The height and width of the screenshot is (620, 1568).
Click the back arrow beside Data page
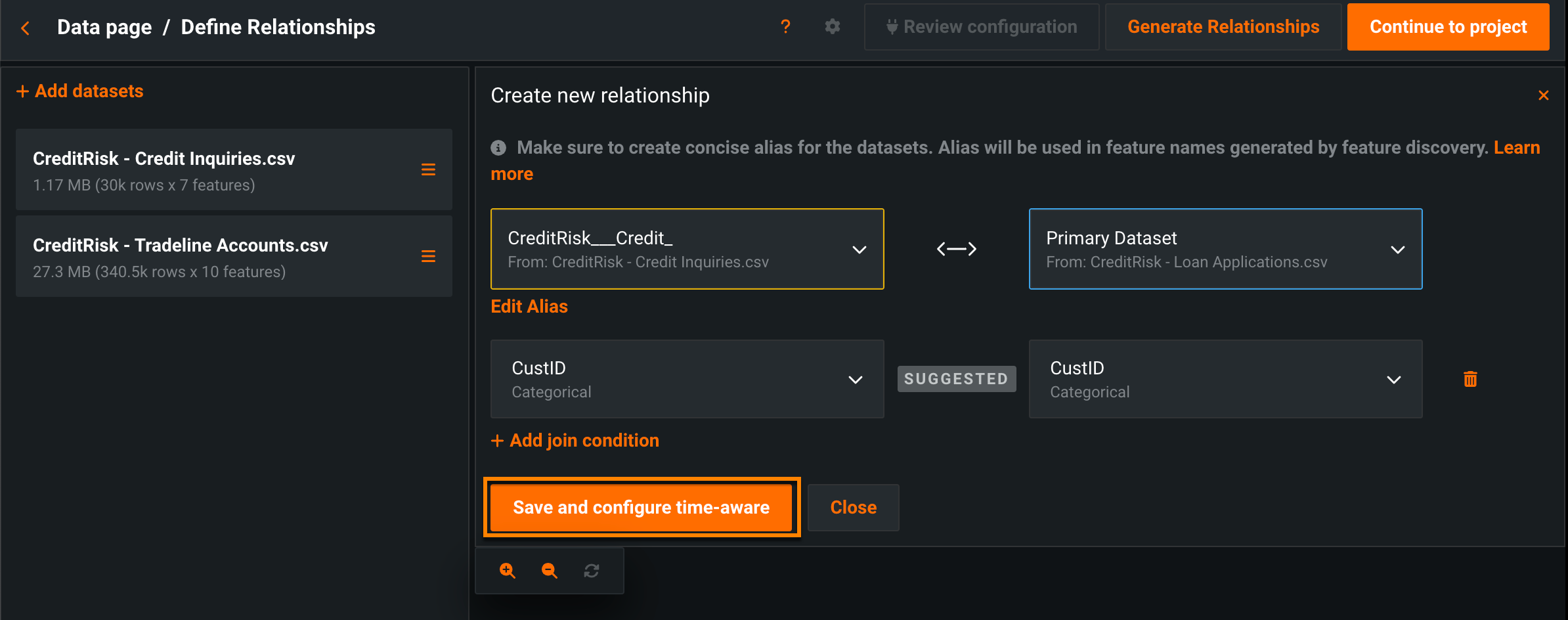point(26,28)
